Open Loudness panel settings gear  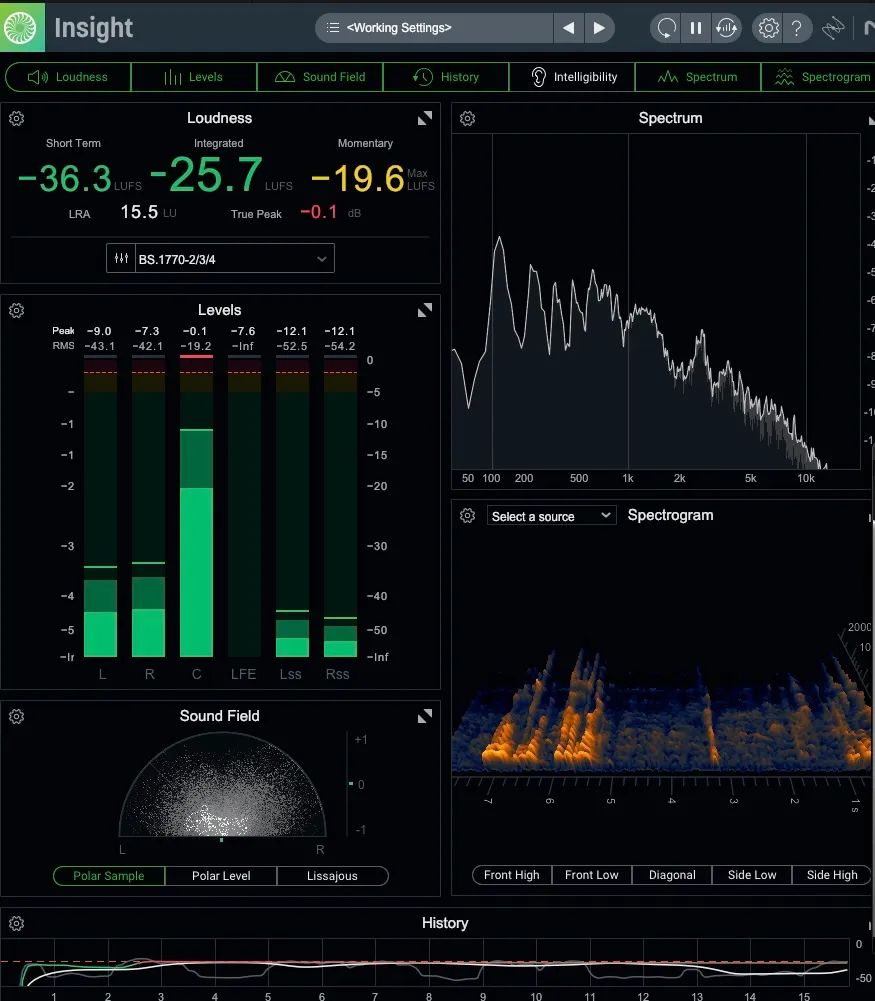click(x=17, y=118)
